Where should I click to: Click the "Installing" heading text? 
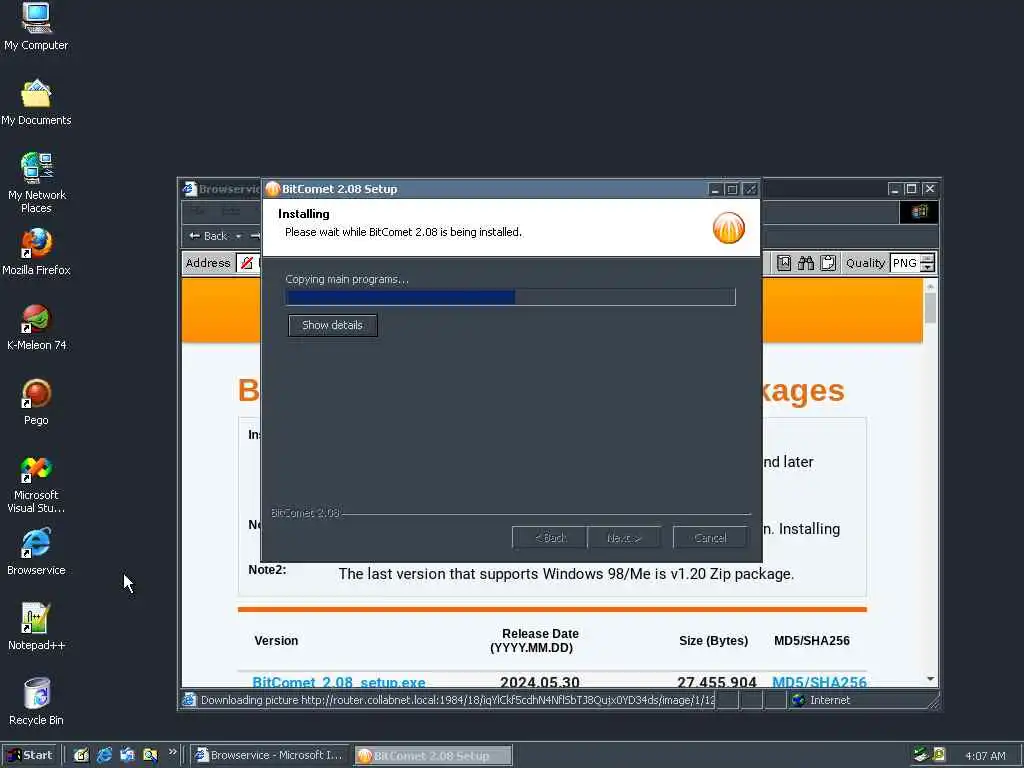pyautogui.click(x=304, y=214)
